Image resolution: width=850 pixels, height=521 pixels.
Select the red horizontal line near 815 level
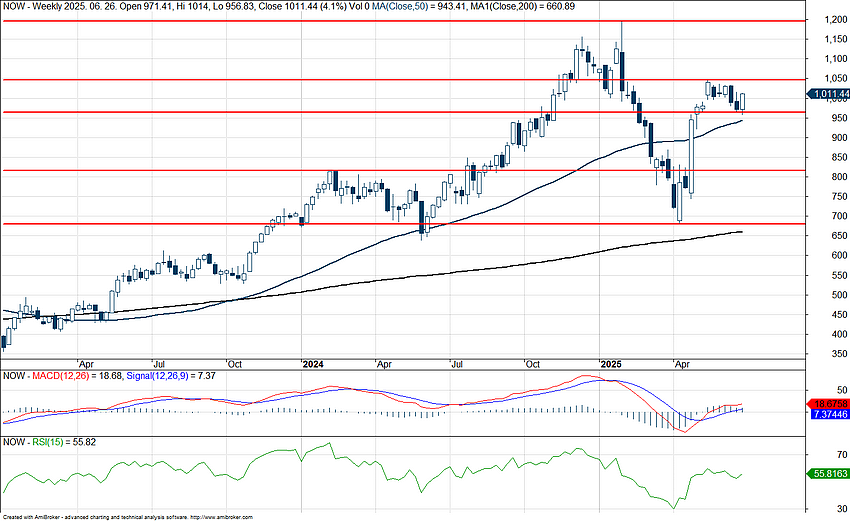pyautogui.click(x=402, y=170)
